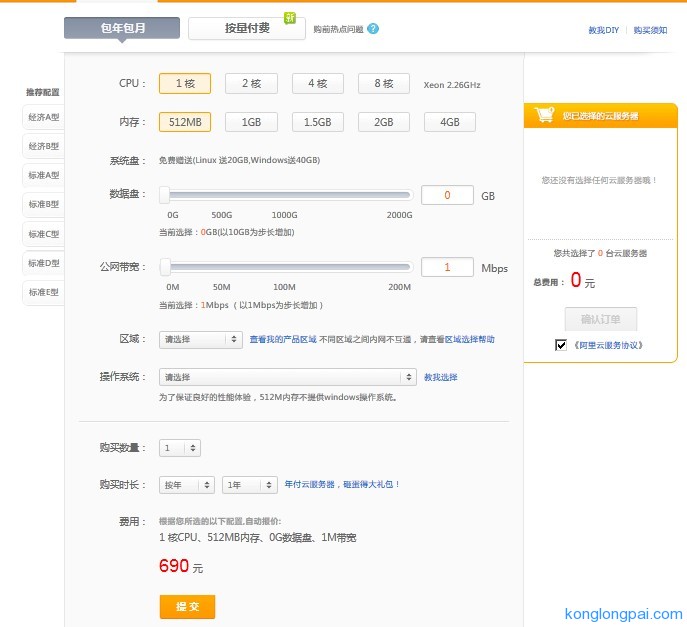The height and width of the screenshot is (627, 687).
Task: Toggle the 阿里云服务协议 agreement checkbox
Action: point(561,345)
